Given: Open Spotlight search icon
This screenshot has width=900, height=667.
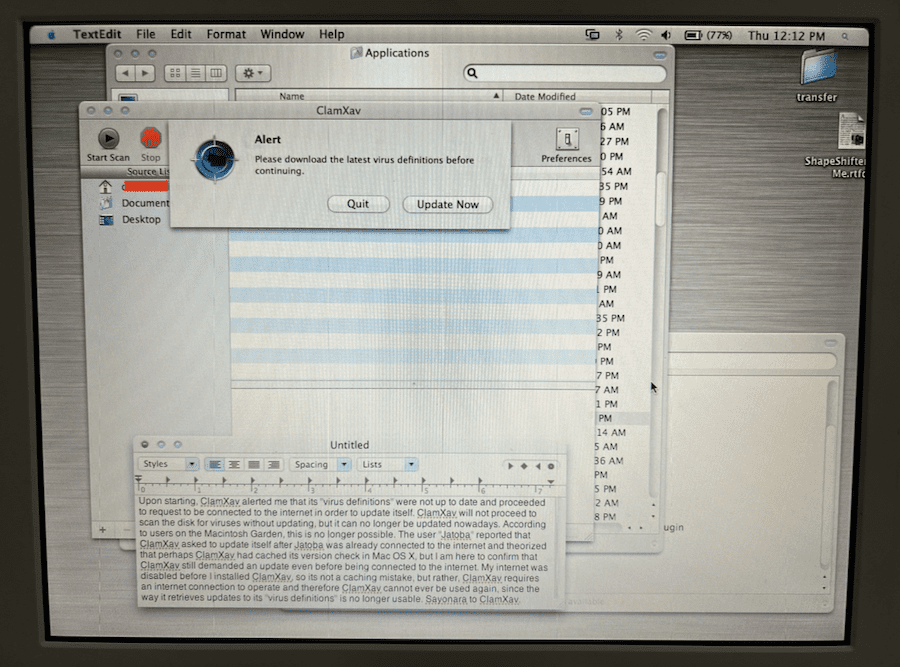Looking at the screenshot, I should pos(845,37).
